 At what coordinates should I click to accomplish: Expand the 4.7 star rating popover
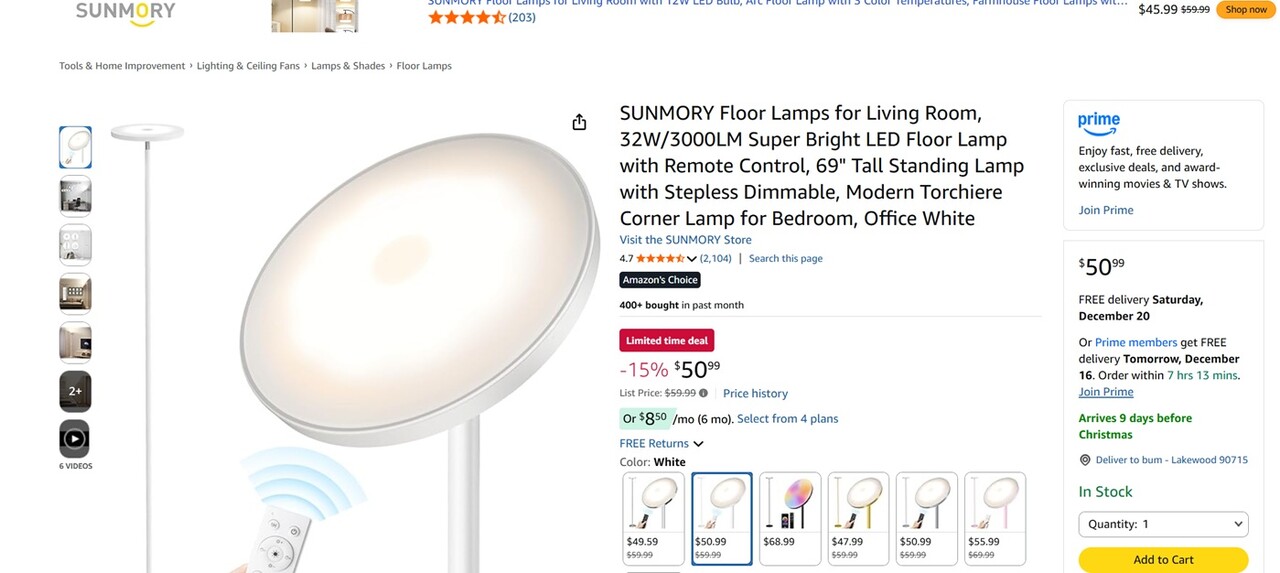691,259
